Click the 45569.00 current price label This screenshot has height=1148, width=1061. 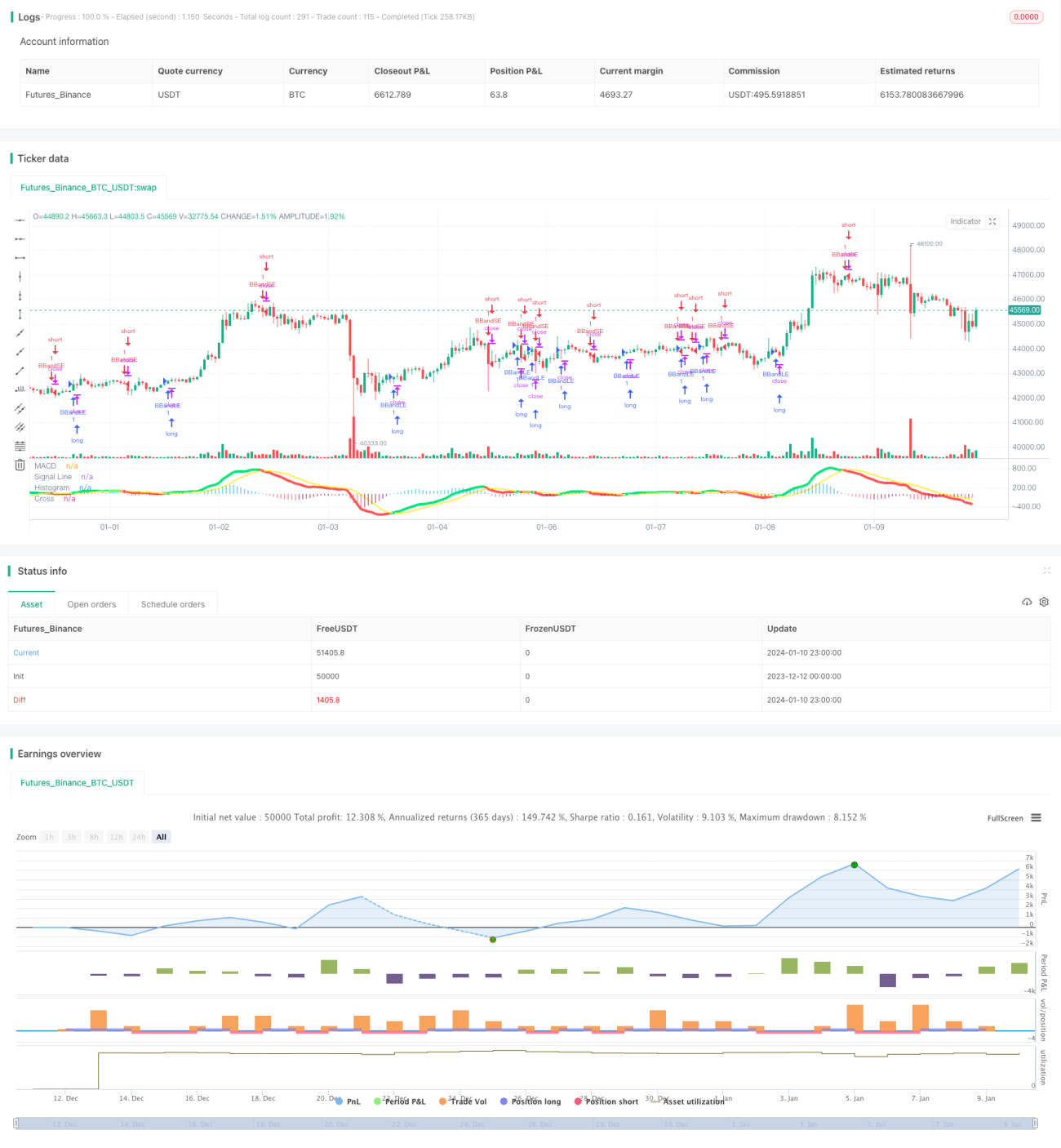[1025, 310]
